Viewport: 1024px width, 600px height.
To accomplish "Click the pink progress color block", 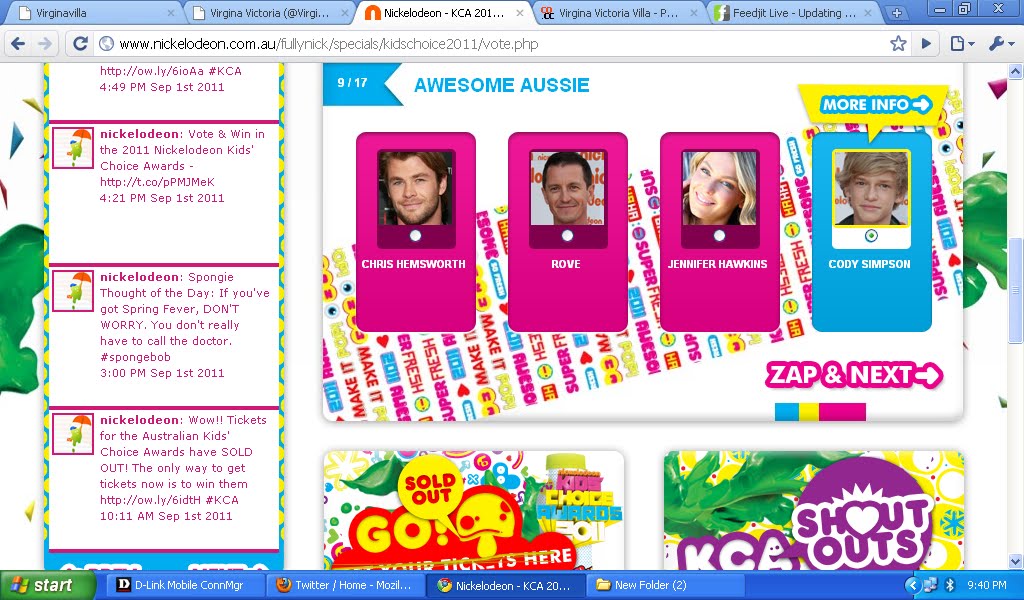I will pyautogui.click(x=842, y=412).
